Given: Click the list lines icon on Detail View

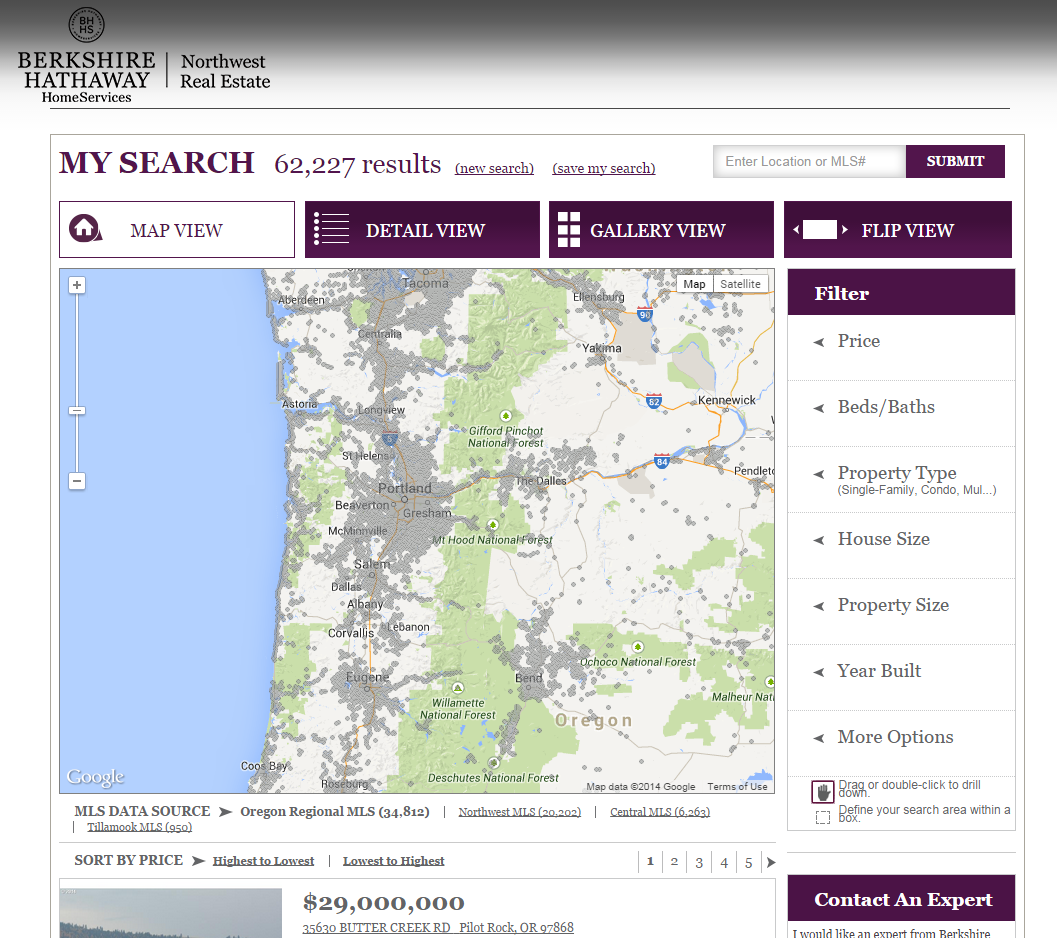Looking at the screenshot, I should point(332,229).
